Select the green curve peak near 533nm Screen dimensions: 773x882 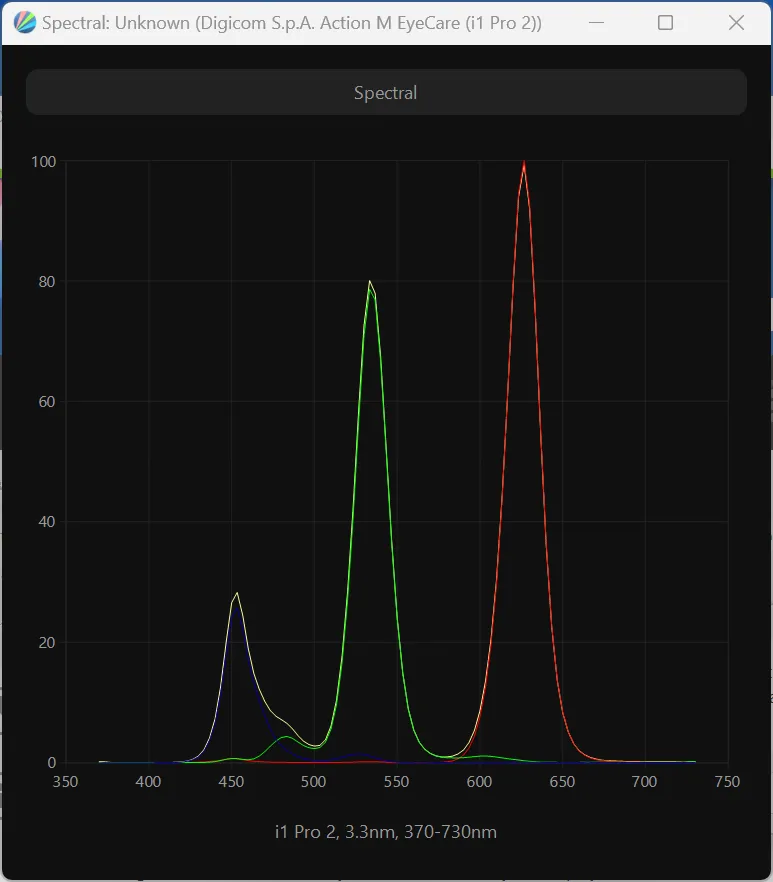click(370, 283)
